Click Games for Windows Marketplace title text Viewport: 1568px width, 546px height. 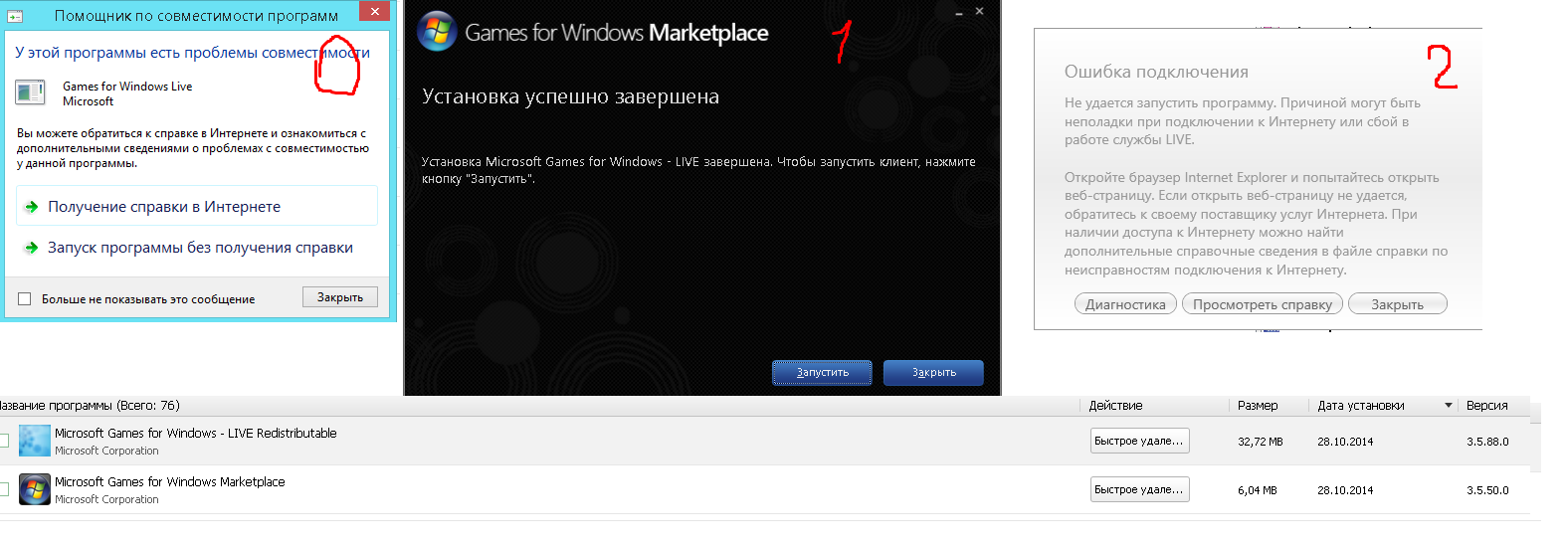coord(617,33)
